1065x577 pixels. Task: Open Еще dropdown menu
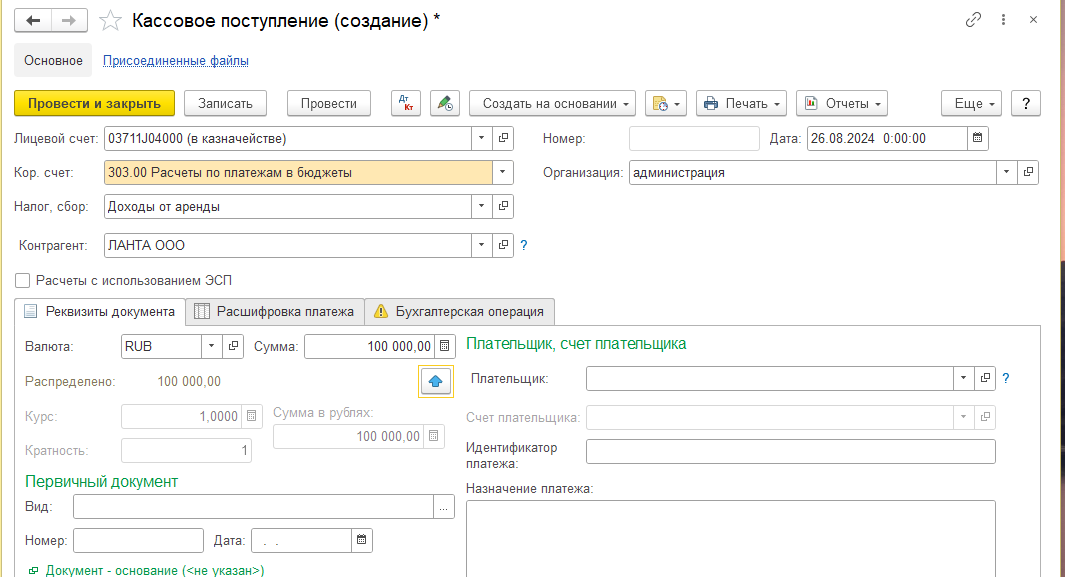(971, 103)
